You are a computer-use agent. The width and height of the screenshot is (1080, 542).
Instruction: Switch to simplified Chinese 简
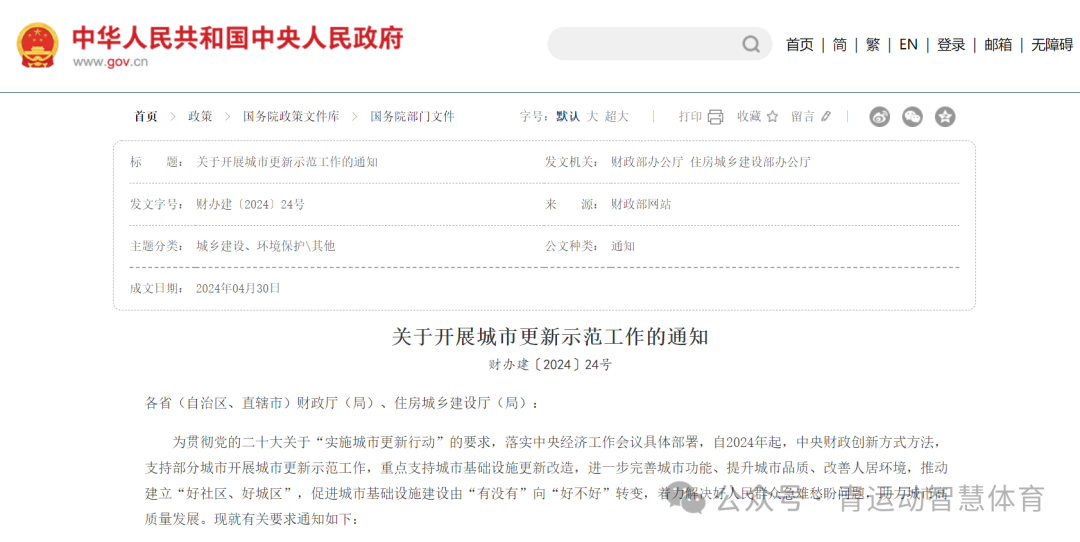(x=839, y=45)
